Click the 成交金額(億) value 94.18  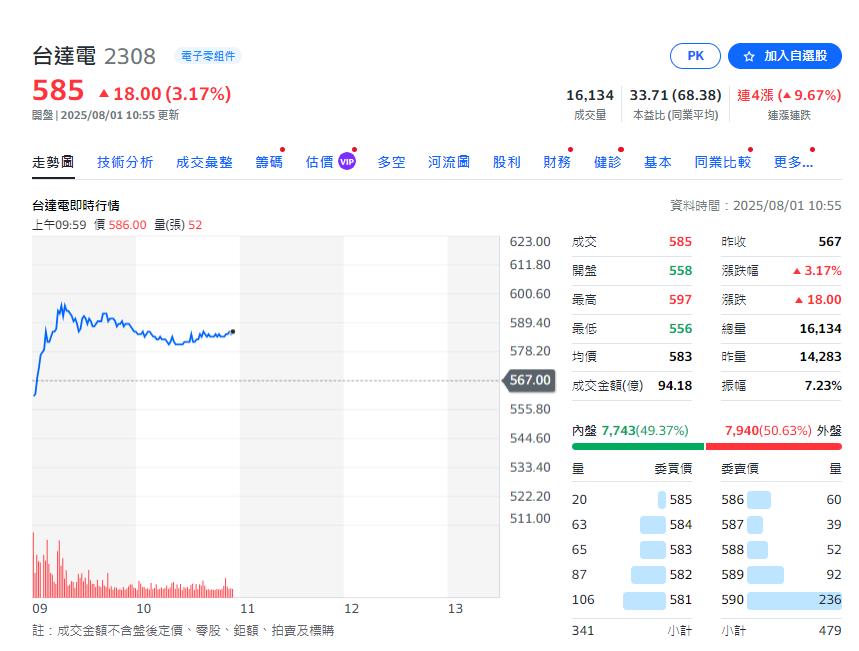(x=674, y=386)
